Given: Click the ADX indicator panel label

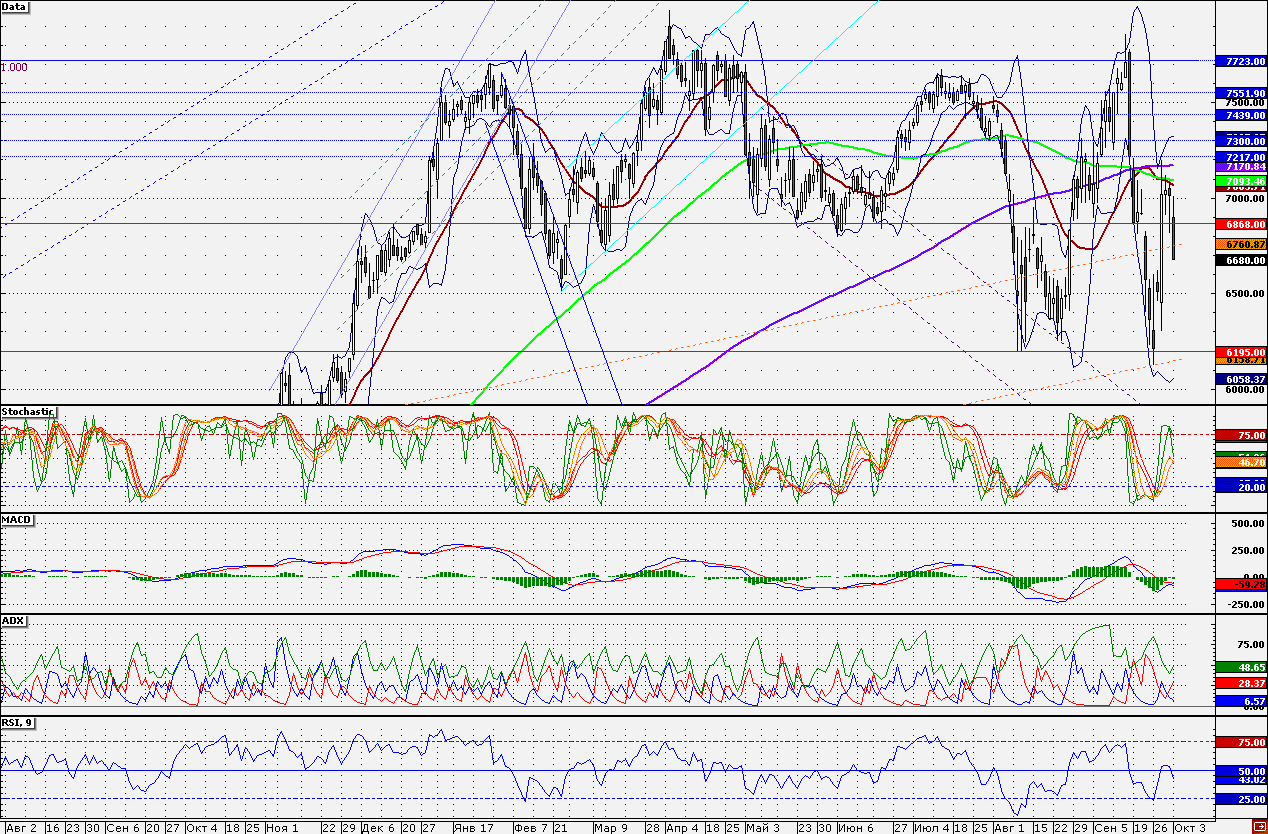Looking at the screenshot, I should pos(13,620).
